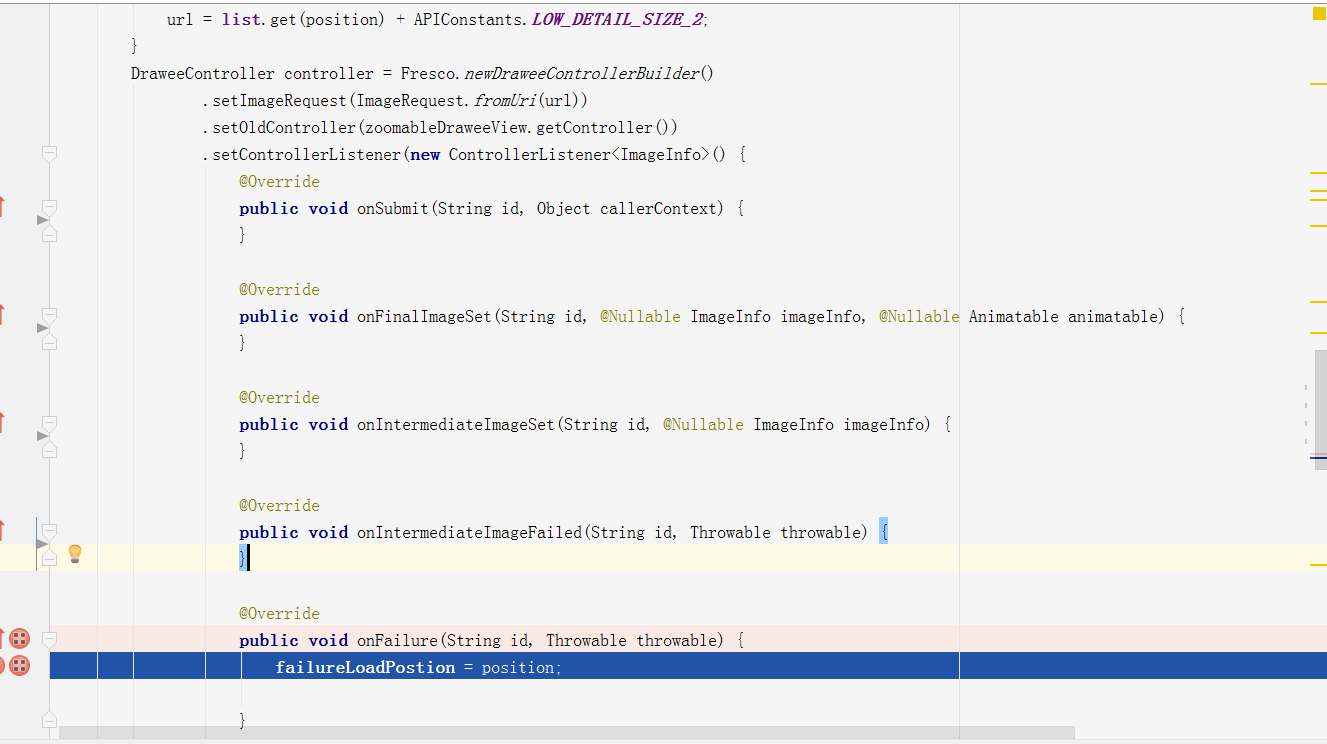The height and width of the screenshot is (744, 1327).
Task: Click the lightbulb intention action icon
Action: 73,553
